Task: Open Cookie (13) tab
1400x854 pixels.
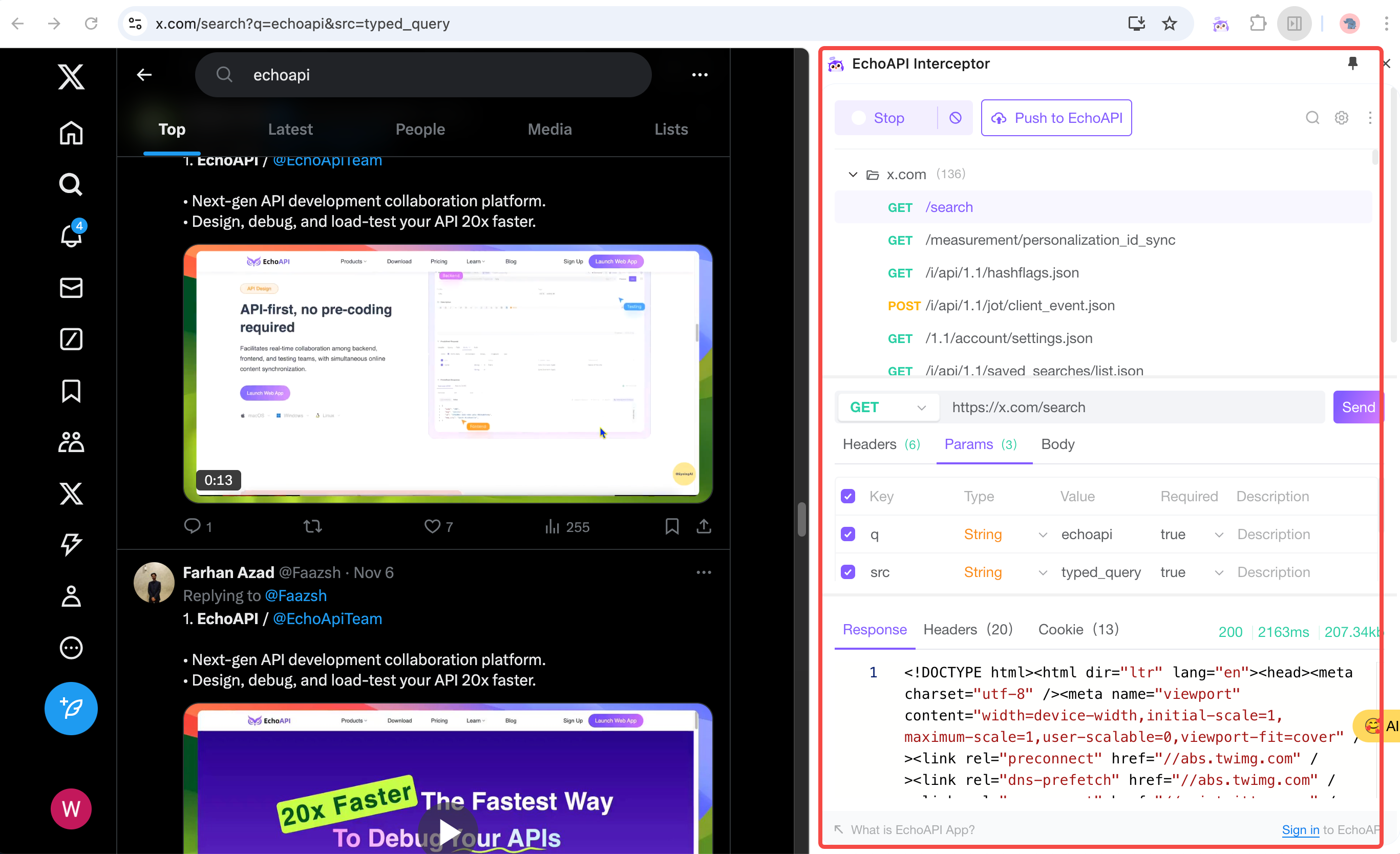Action: (x=1078, y=629)
